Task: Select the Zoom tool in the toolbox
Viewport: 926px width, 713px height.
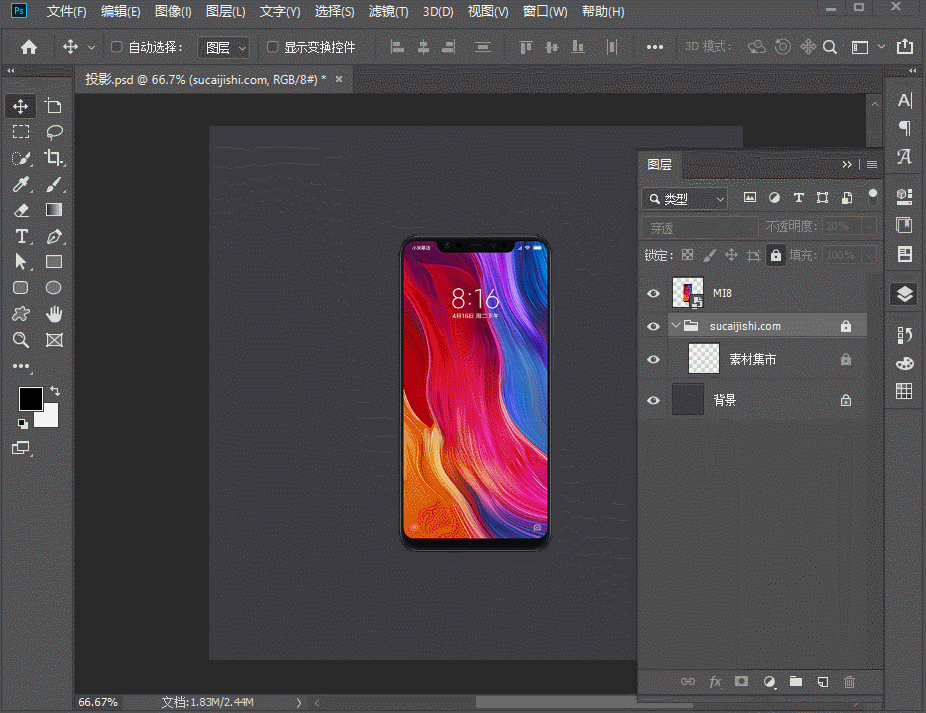Action: point(21,340)
